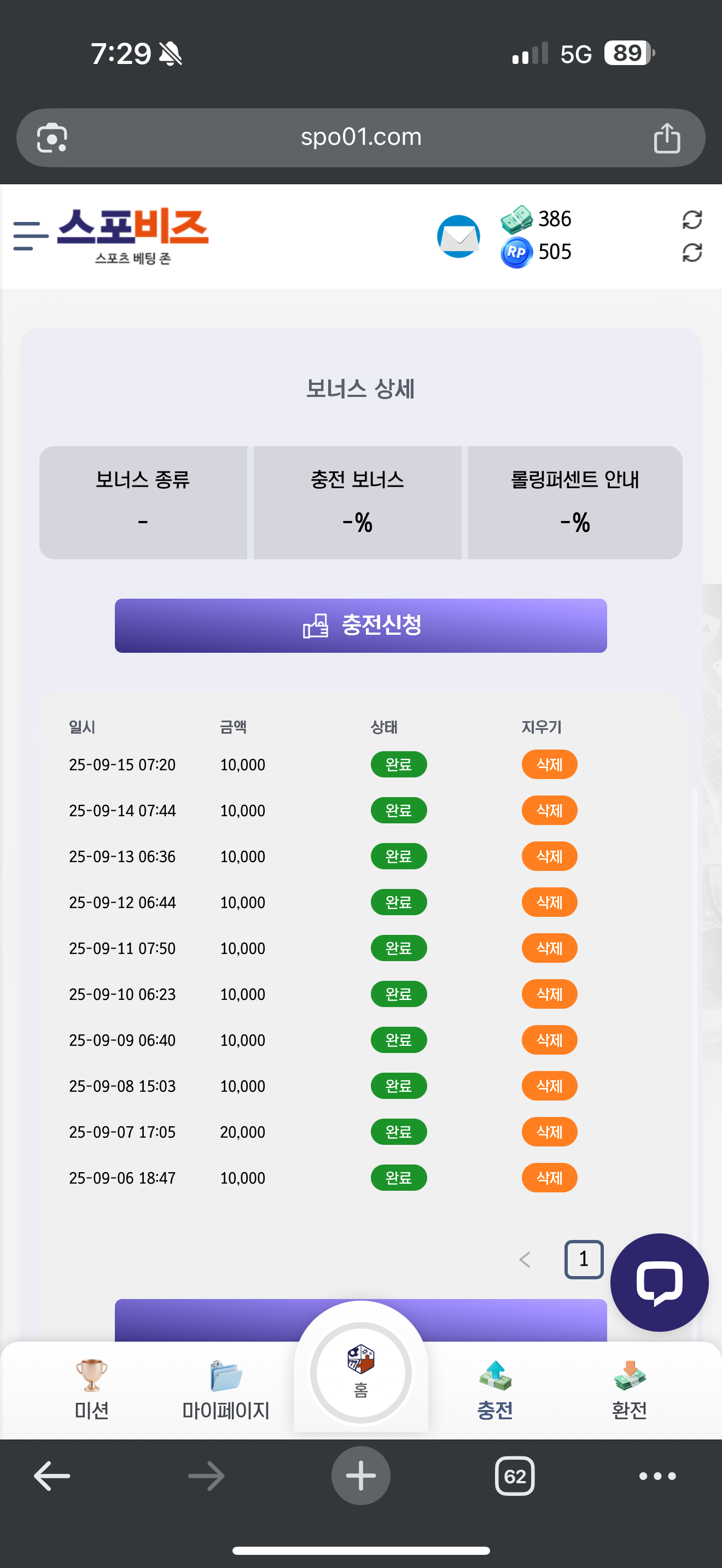This screenshot has height=1568, width=722.
Task: Tap the center 홈 button
Action: 361,1373
